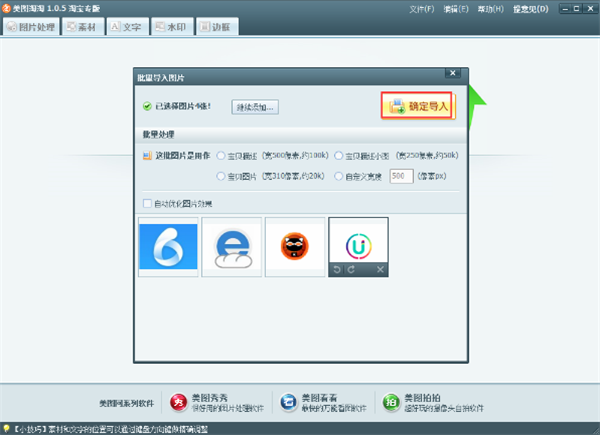Choose the 自定义宽度 custom width radio
The width and height of the screenshot is (600, 435).
(x=337, y=176)
